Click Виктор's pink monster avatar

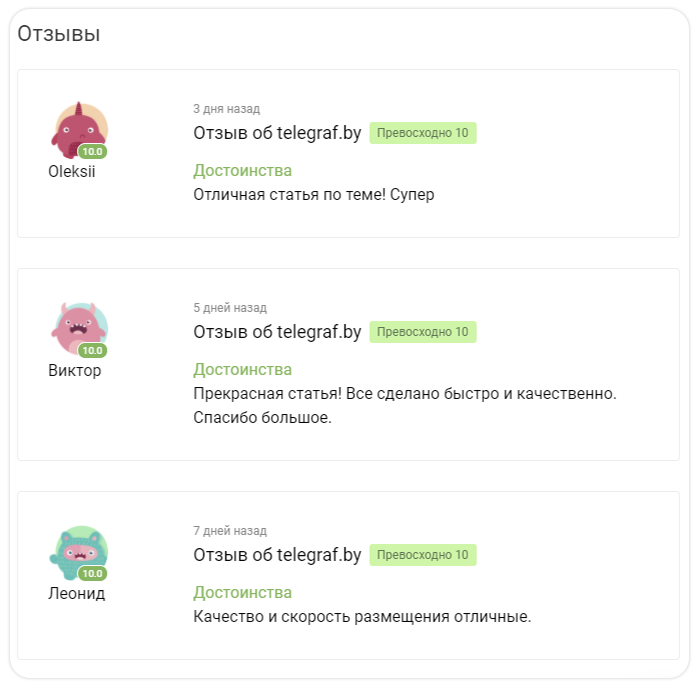tap(79, 329)
